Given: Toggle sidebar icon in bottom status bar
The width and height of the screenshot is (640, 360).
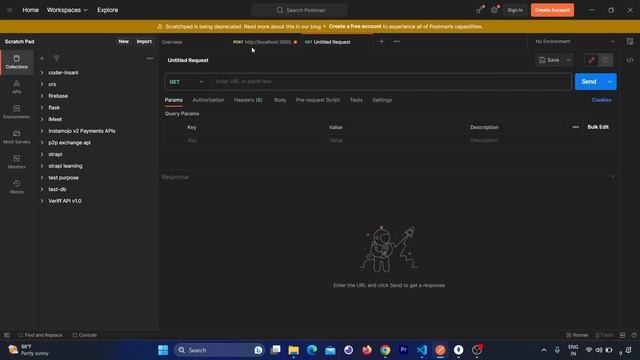Looking at the screenshot, I should [7, 335].
